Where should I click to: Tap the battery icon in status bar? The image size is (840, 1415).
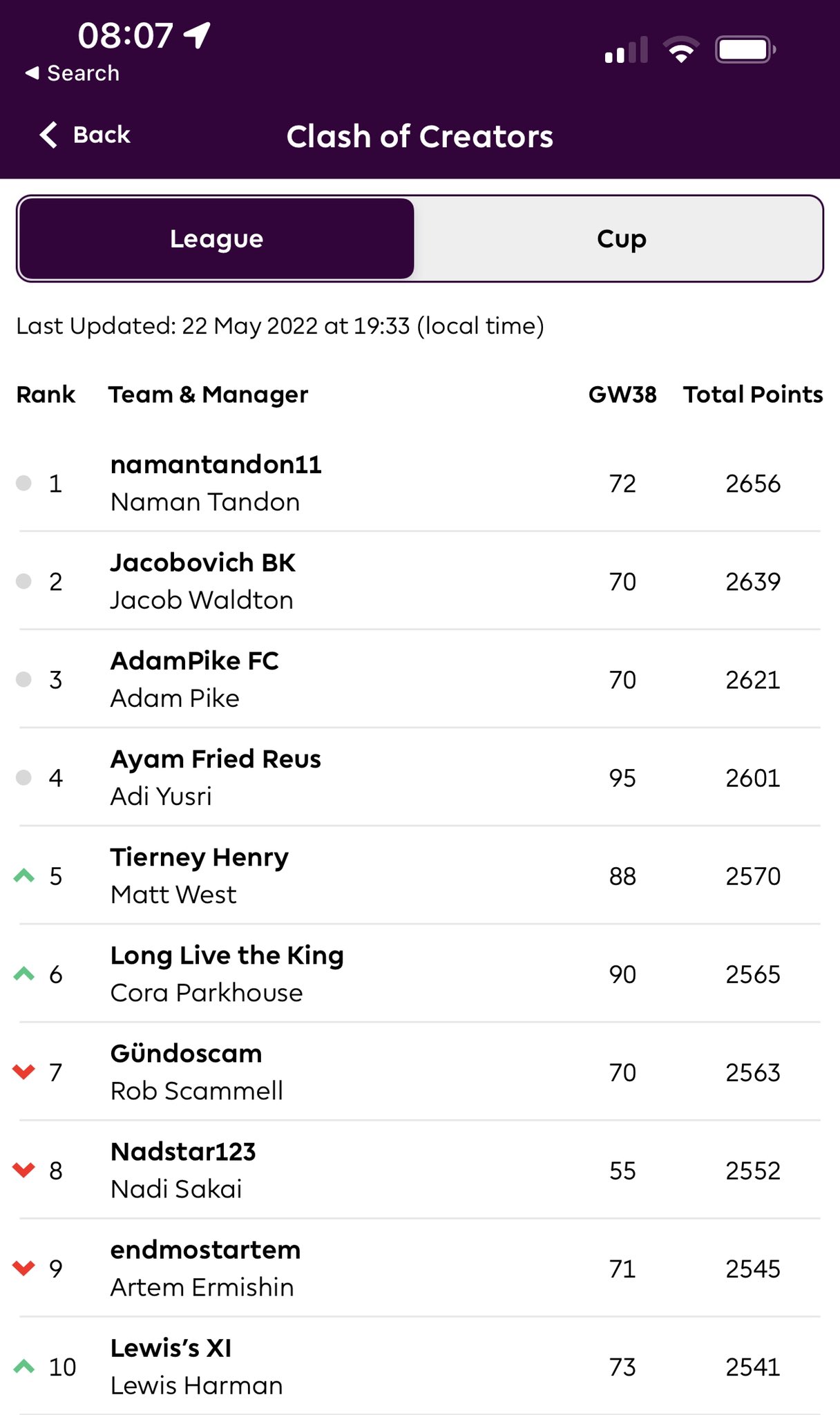745,50
